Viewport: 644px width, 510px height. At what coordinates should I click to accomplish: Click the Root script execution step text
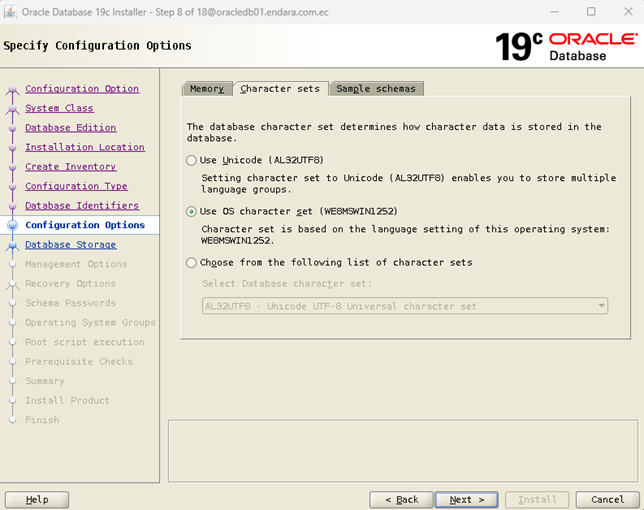pos(85,342)
